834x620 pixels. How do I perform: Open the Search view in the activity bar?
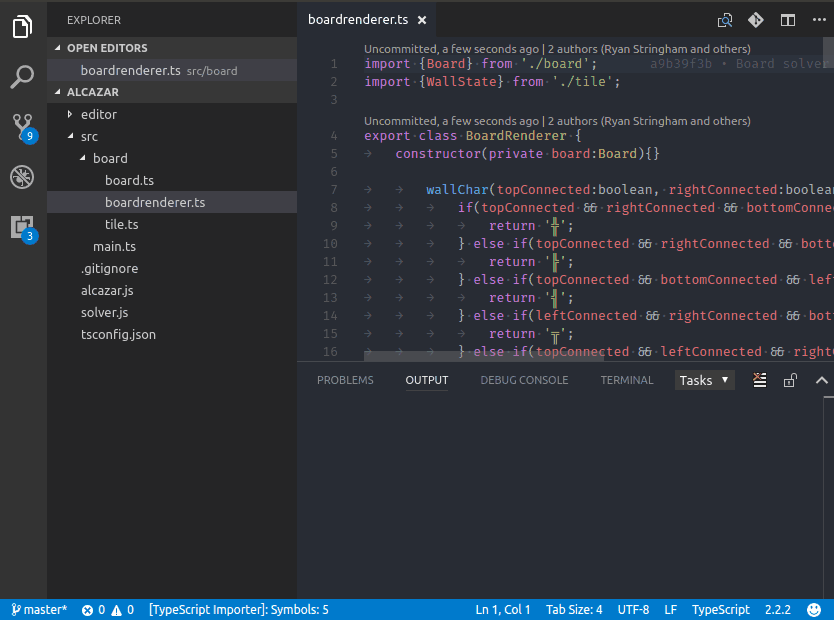coord(22,75)
